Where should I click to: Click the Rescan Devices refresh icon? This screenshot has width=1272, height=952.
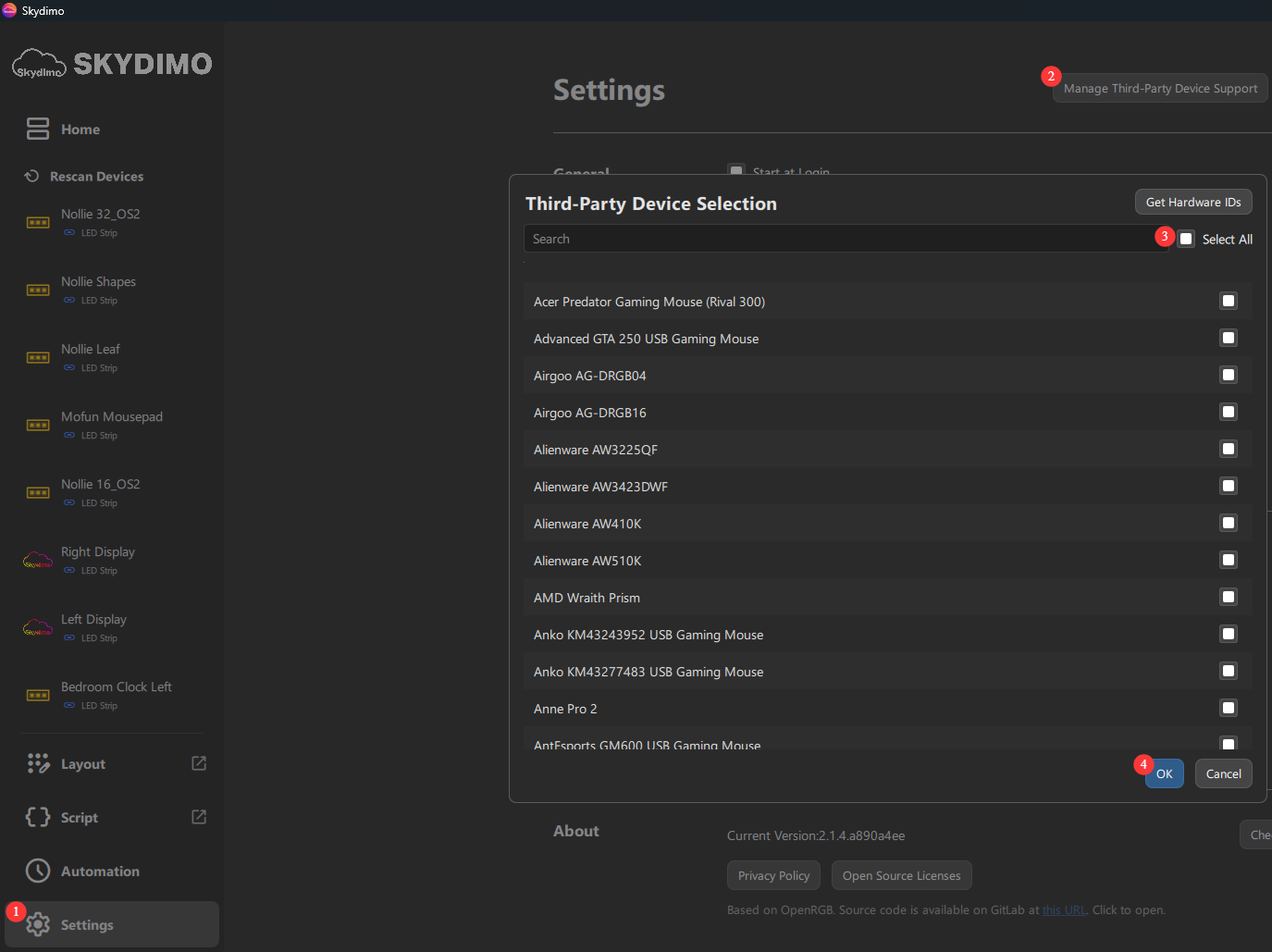click(31, 176)
